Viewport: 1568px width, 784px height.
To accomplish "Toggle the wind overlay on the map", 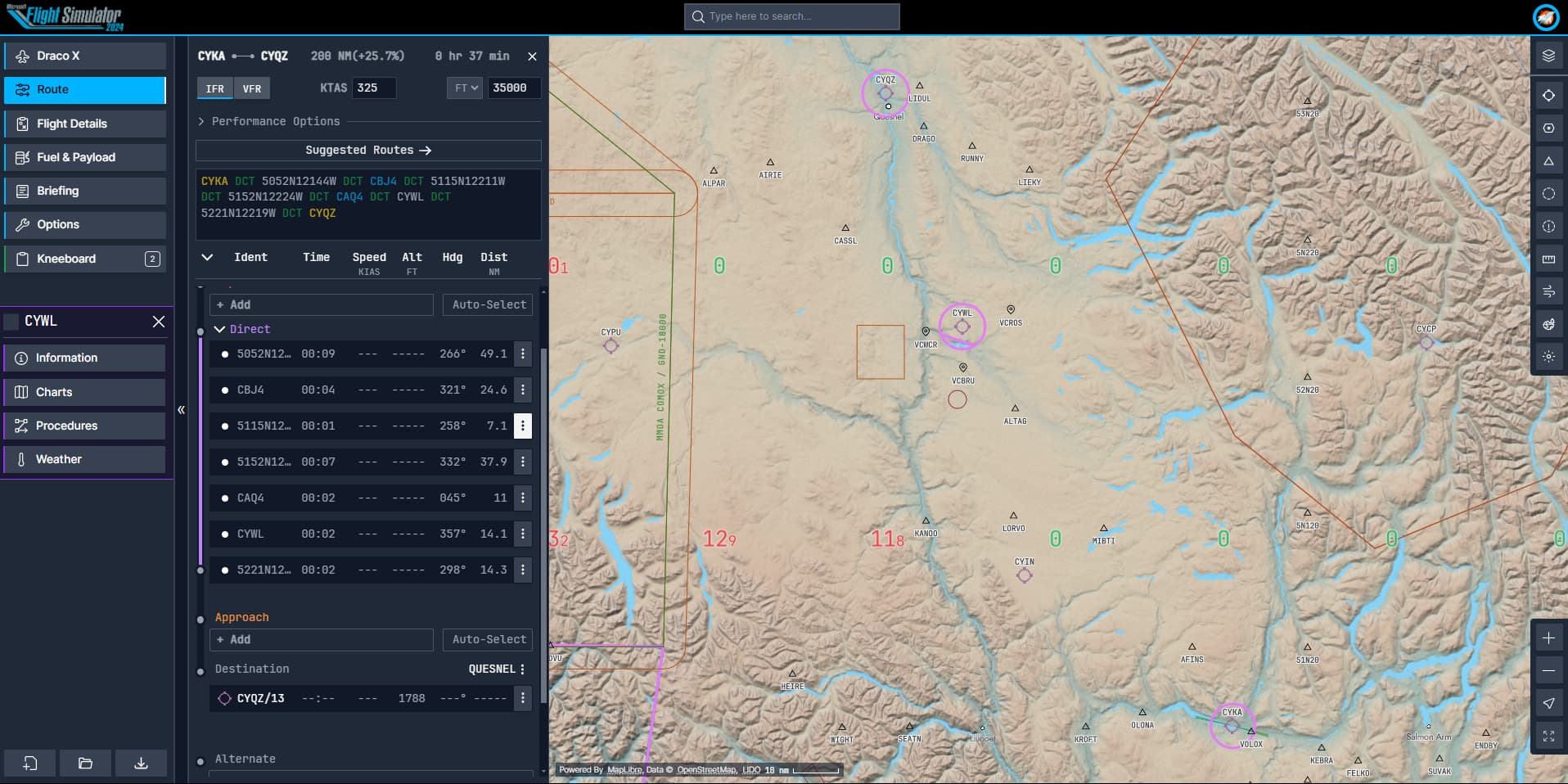I will [1548, 291].
